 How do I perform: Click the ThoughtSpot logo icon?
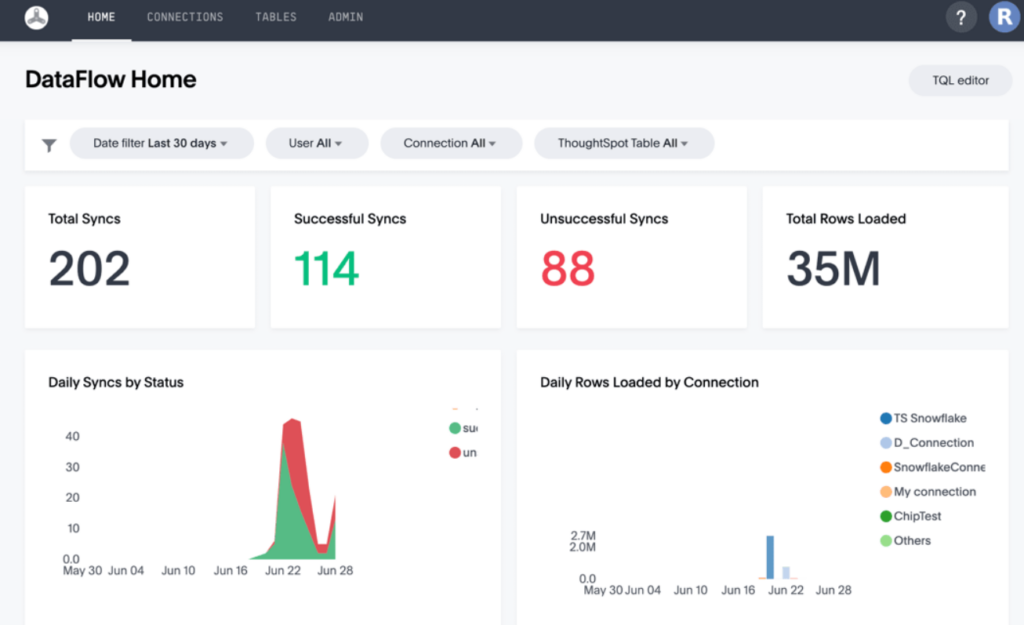(37, 18)
